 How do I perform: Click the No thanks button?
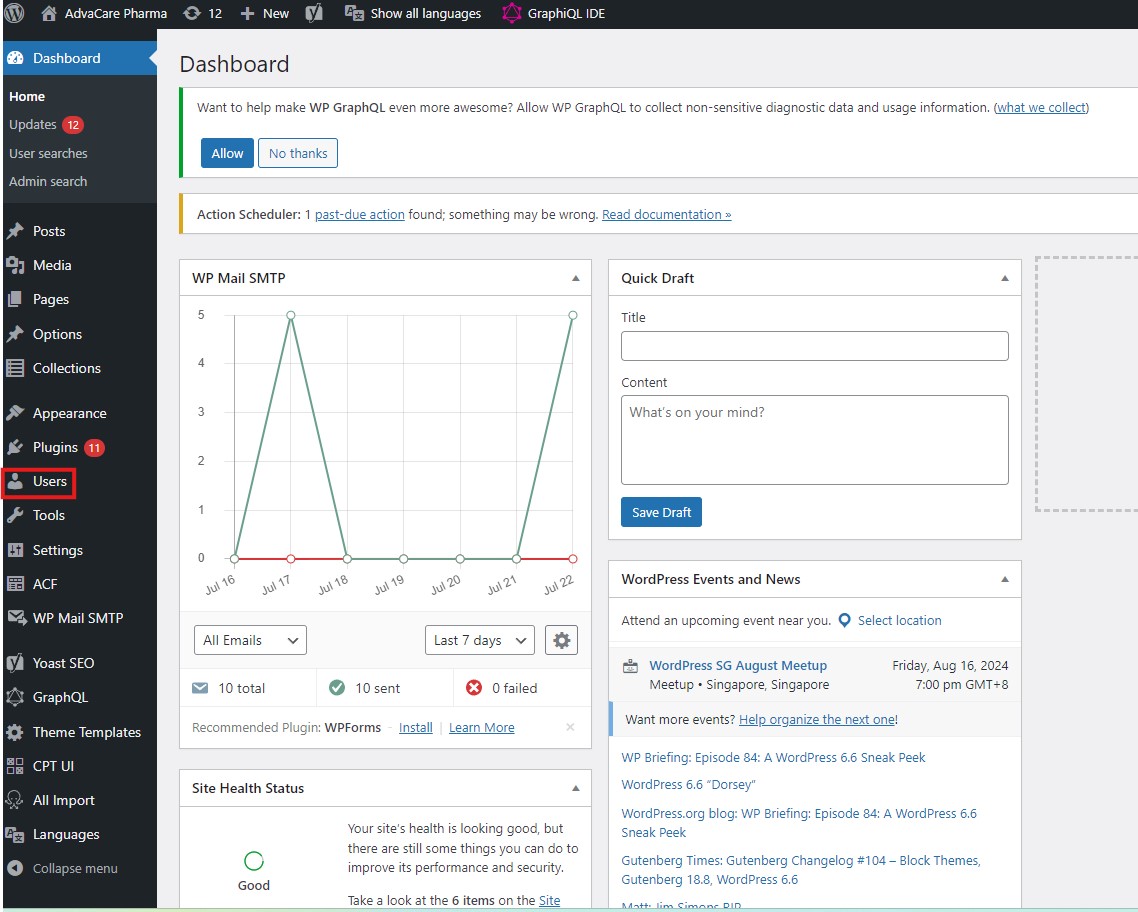(x=298, y=153)
